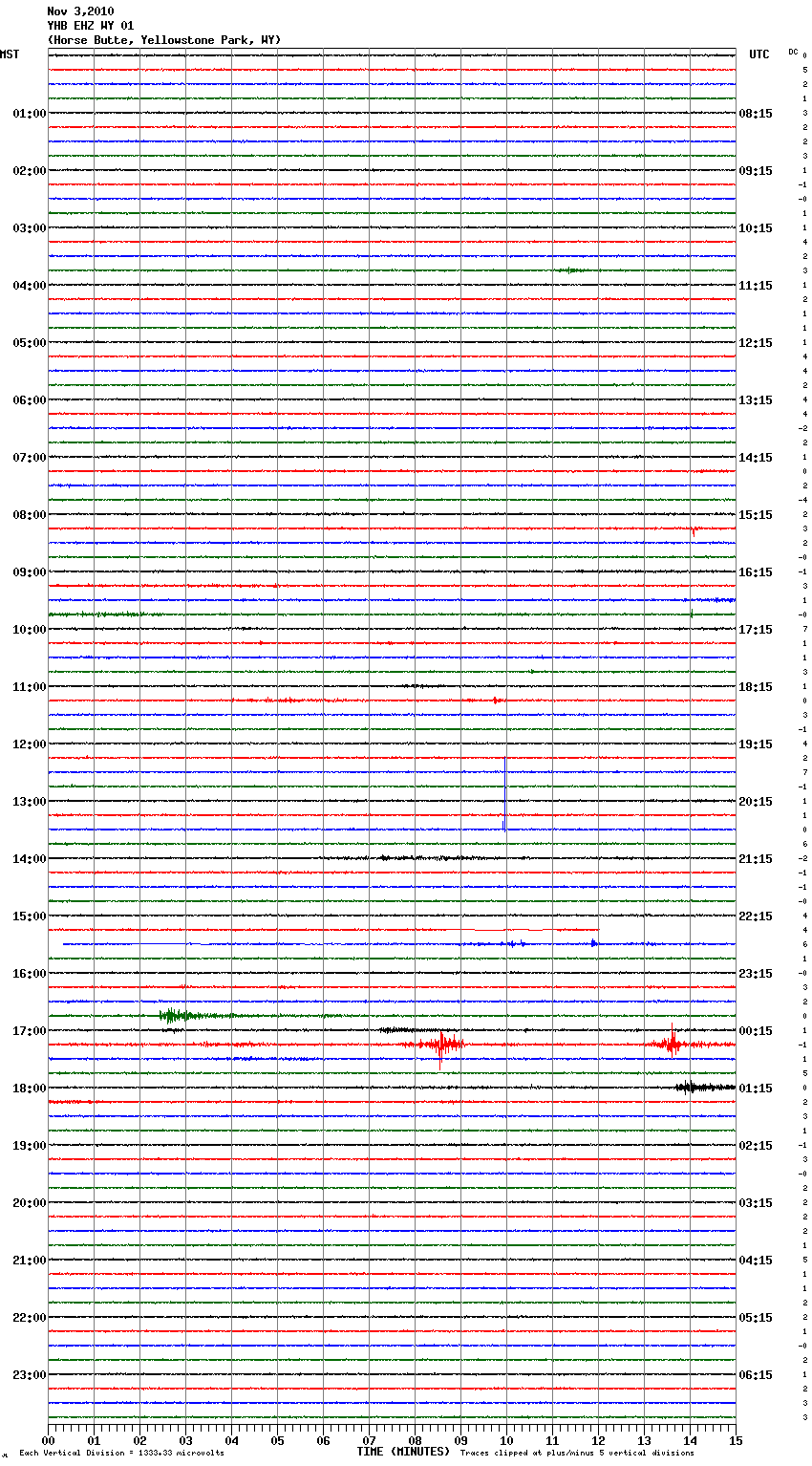Select the 03:00 MST time label
The image size is (812, 1466).
pos(30,228)
